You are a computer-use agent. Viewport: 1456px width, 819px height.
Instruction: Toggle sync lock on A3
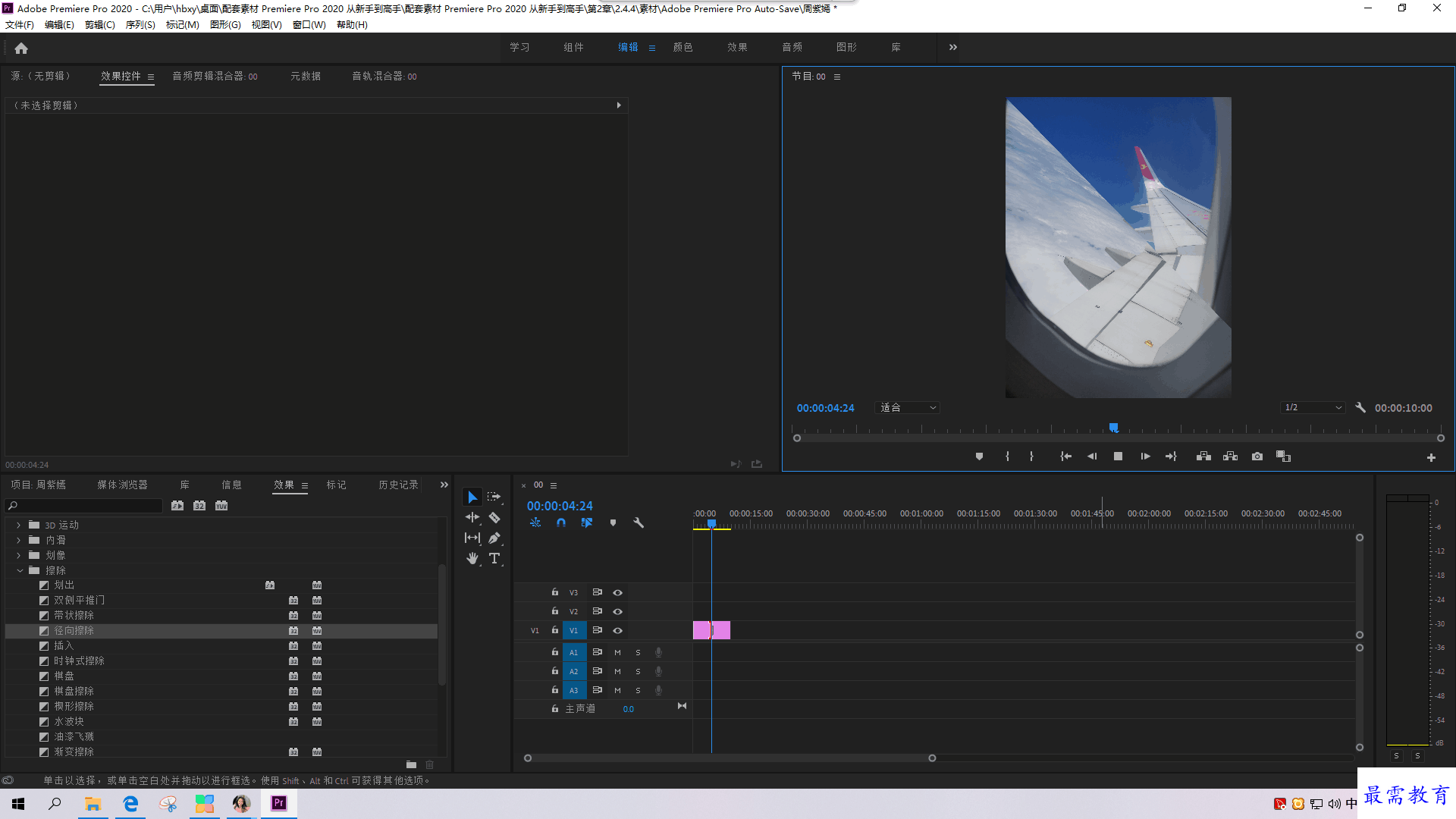[x=597, y=690]
